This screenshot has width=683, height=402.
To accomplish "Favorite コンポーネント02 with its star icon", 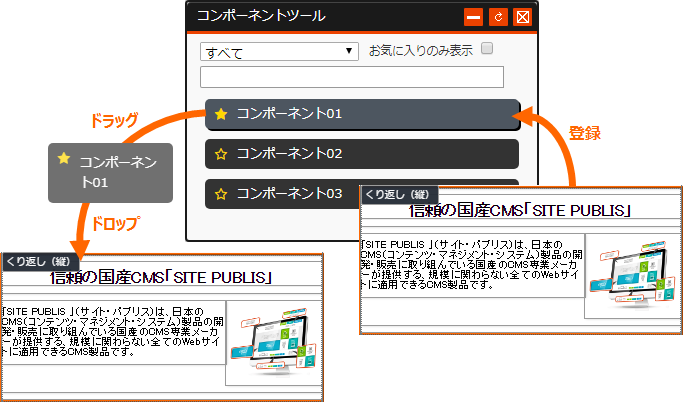I will (221, 154).
